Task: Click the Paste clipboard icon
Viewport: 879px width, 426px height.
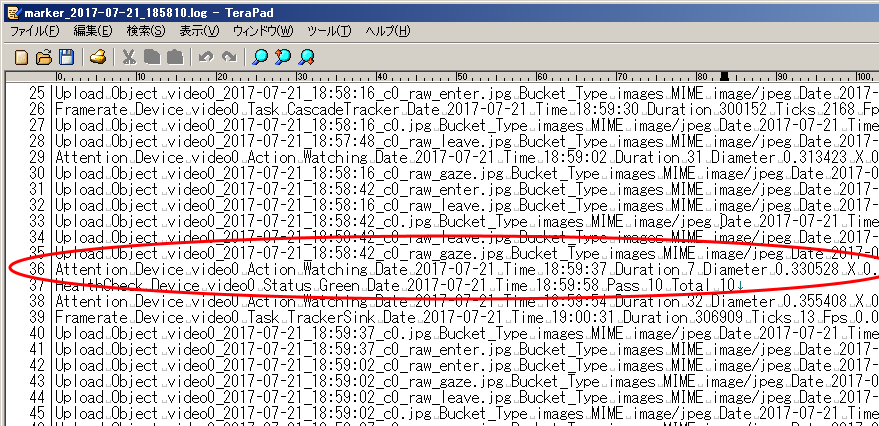Action: (175, 57)
